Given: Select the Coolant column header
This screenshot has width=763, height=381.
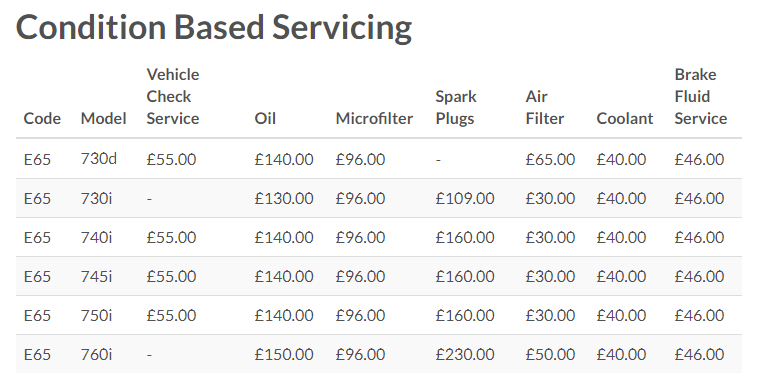Looking at the screenshot, I should pyautogui.click(x=625, y=118).
